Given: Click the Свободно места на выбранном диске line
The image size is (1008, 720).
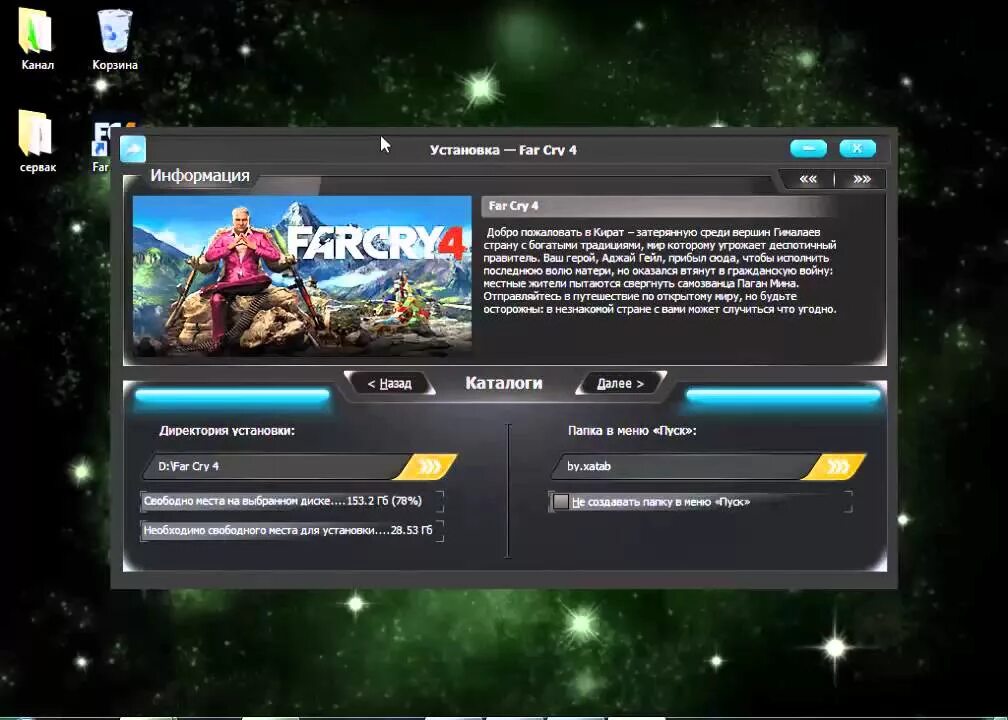Looking at the screenshot, I should point(292,501).
